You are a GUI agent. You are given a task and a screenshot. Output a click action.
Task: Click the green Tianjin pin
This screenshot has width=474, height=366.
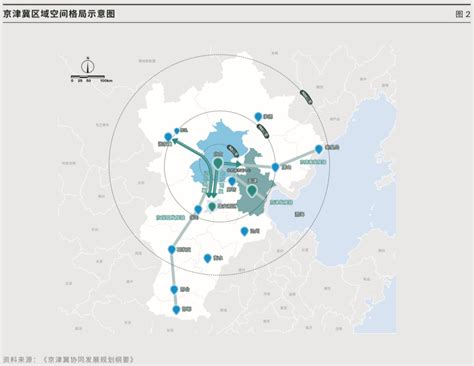click(x=252, y=191)
